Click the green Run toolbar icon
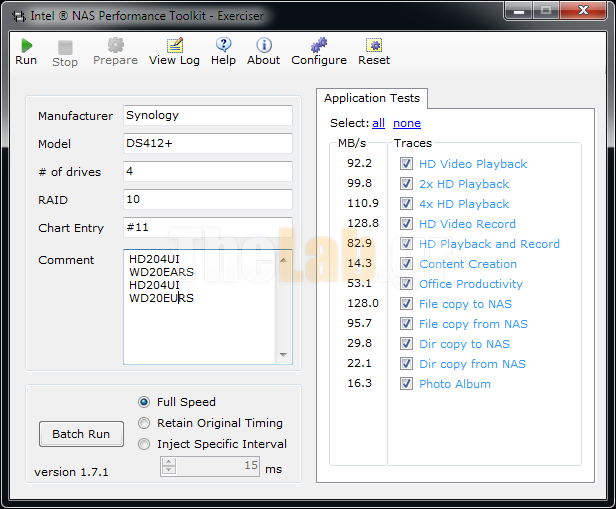The image size is (616, 509). pos(26,46)
